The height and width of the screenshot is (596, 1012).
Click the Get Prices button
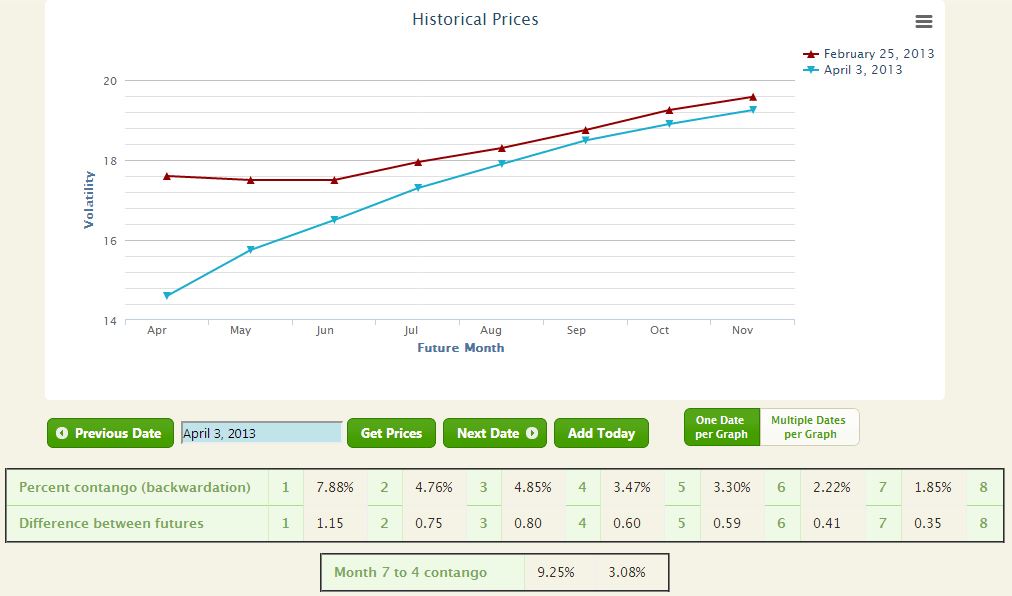[x=390, y=433]
